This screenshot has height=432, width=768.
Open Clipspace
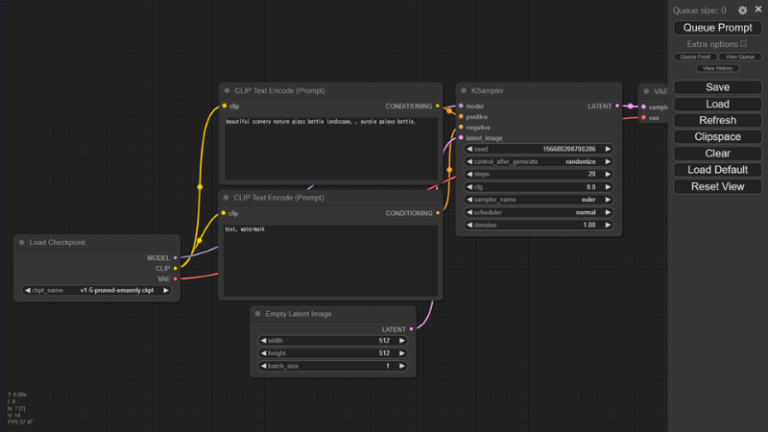click(x=718, y=137)
